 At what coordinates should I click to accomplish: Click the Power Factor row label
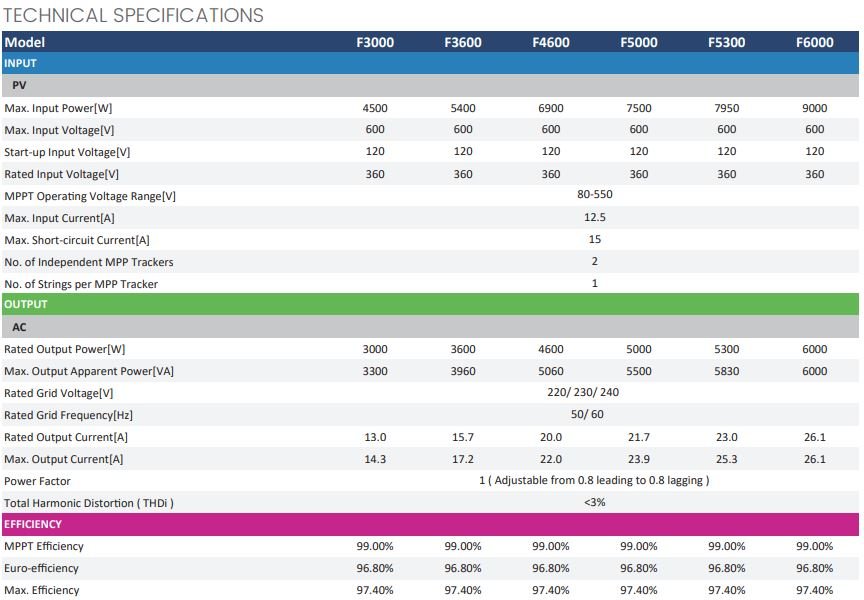pyautogui.click(x=37, y=481)
